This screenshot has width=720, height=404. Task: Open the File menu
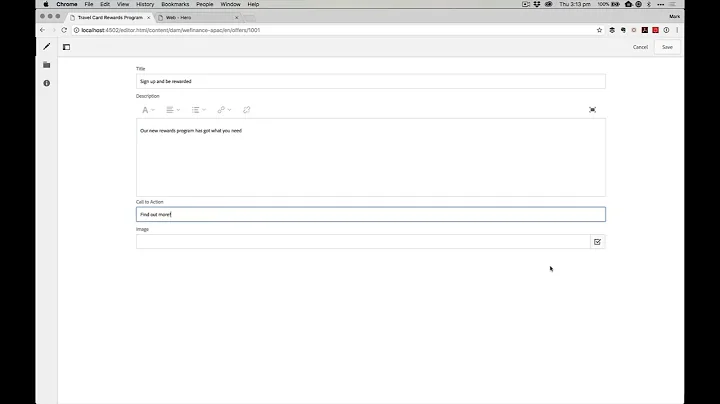(89, 4)
